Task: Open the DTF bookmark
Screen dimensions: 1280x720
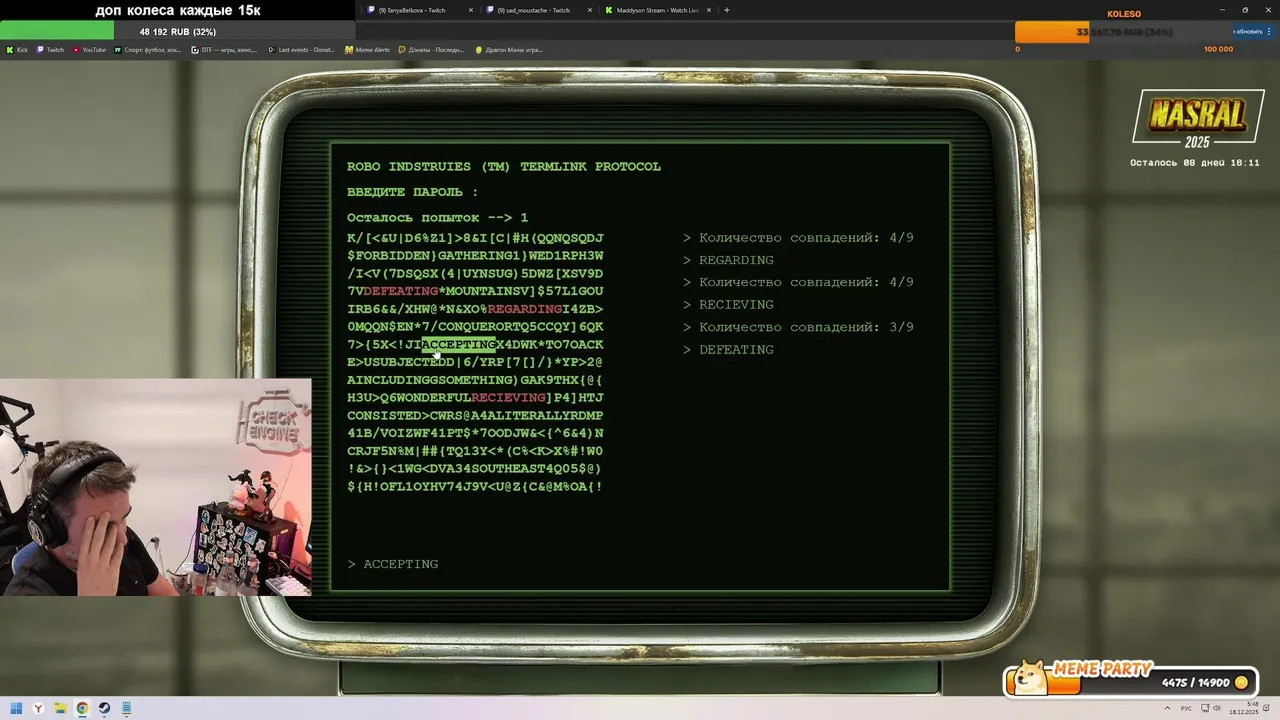Action: [225, 49]
